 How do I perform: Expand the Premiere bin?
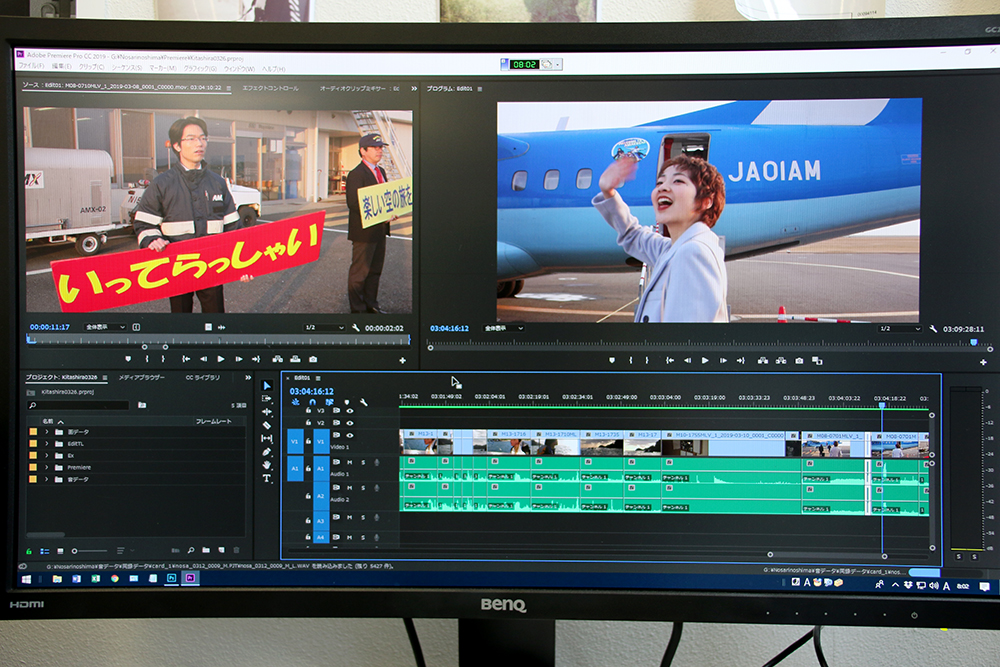point(47,467)
